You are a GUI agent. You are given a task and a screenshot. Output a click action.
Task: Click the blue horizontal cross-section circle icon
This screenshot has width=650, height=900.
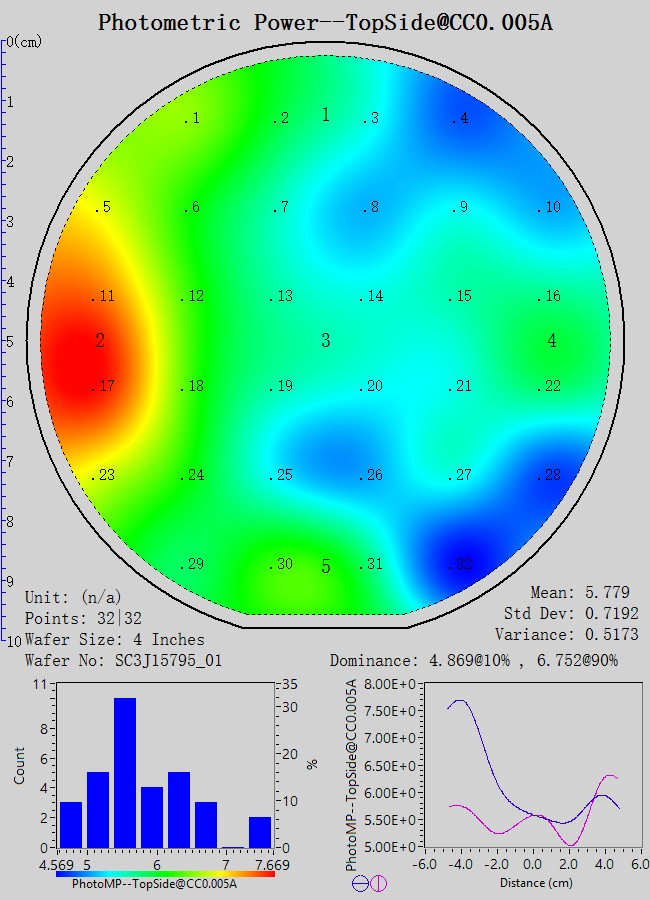[x=359, y=883]
